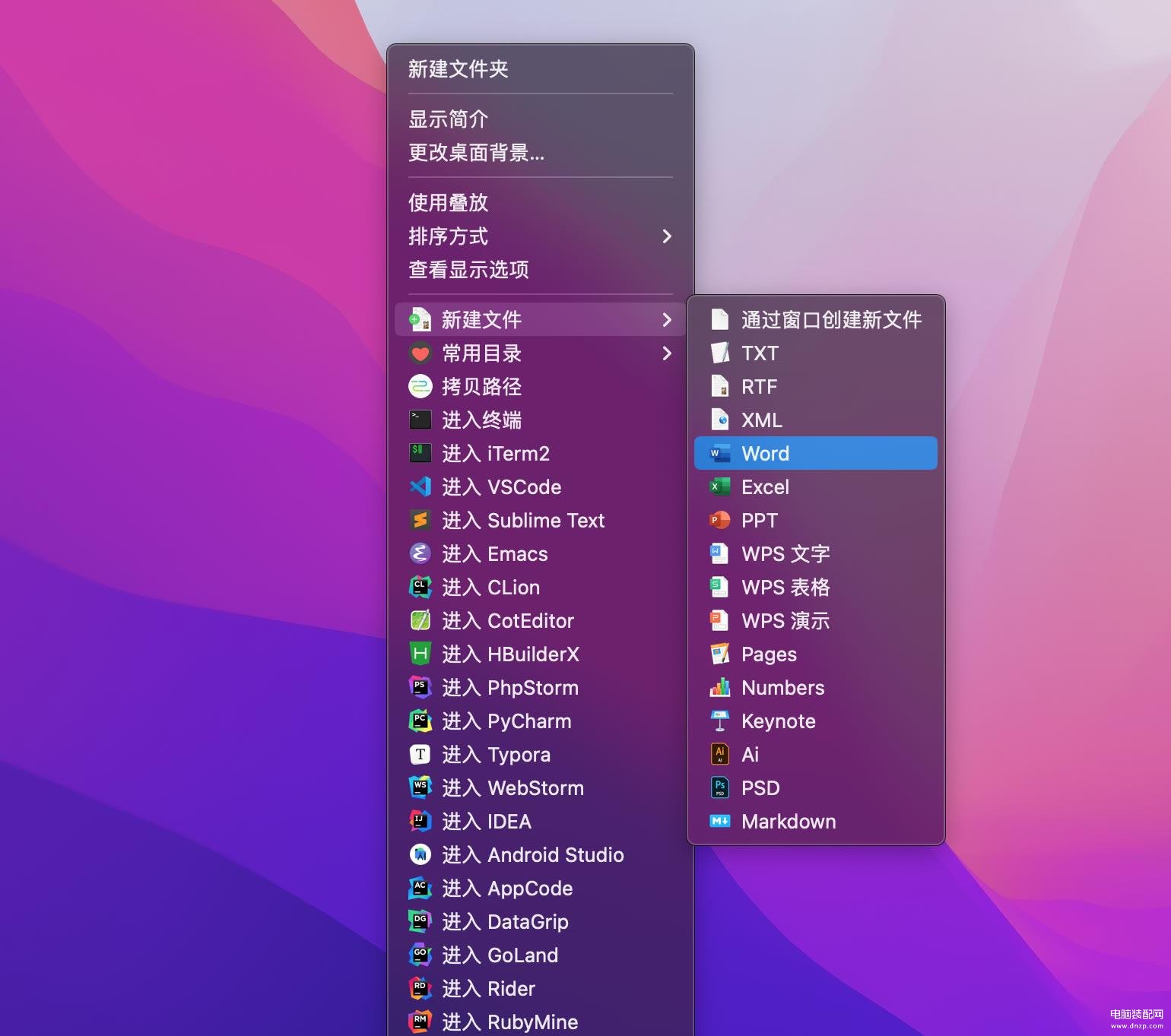Click the IDEA icon
This screenshot has height=1036, width=1171.
(x=420, y=821)
